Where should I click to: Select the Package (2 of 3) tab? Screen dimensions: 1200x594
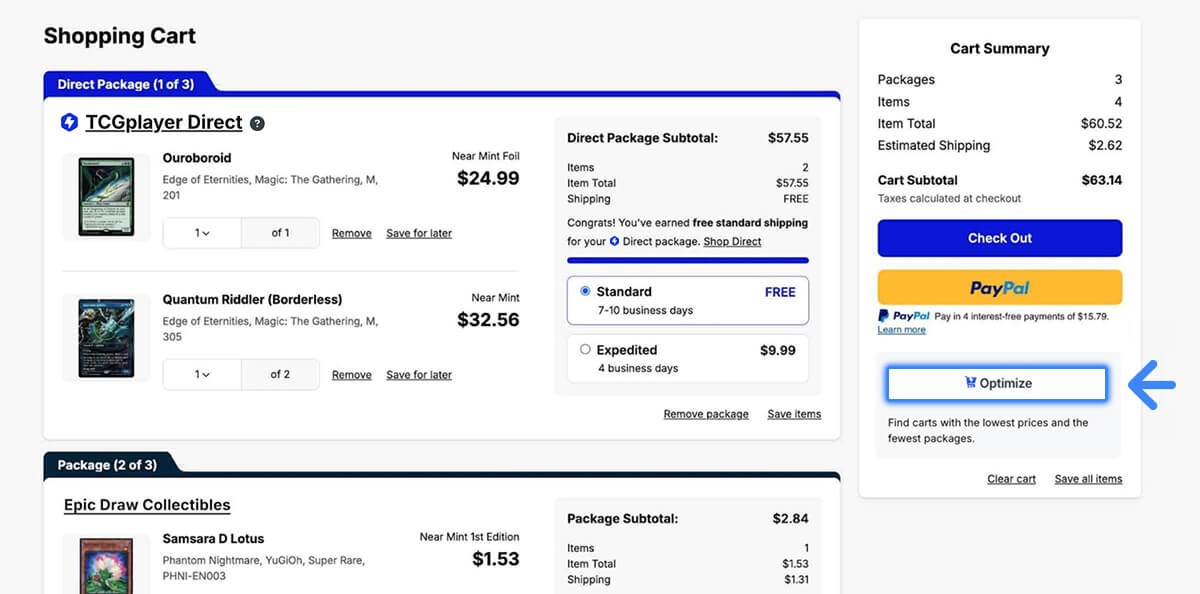107,465
